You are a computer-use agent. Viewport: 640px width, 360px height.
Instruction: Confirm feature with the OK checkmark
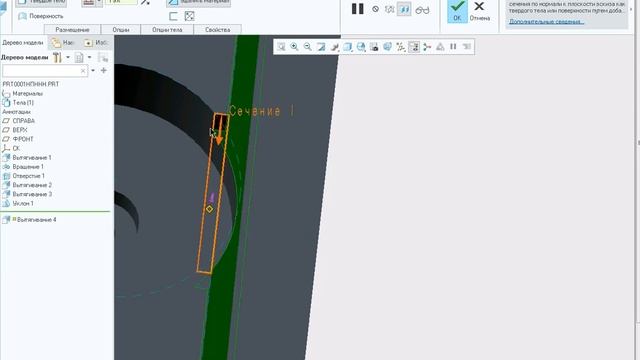(x=457, y=11)
